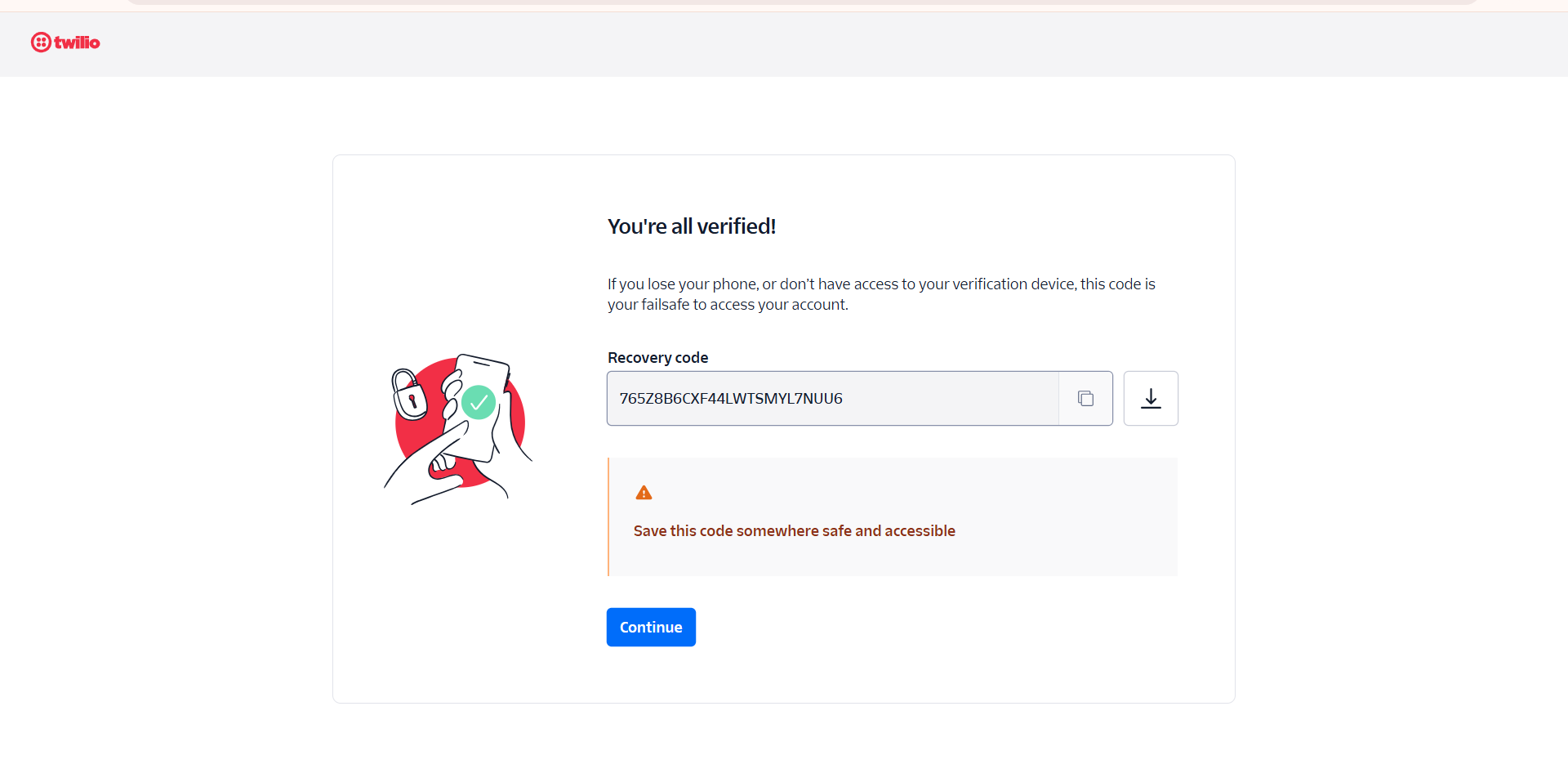
Task: Click the "You're all verified!" heading
Action: tap(691, 226)
